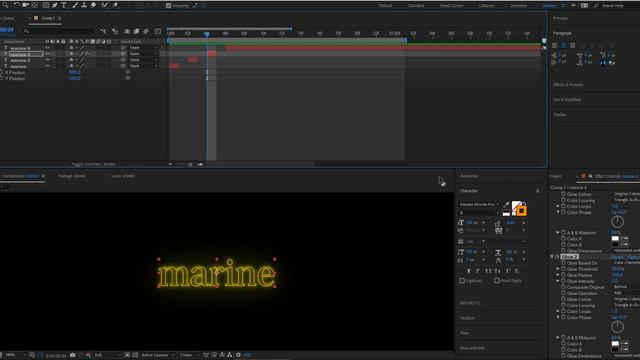The width and height of the screenshot is (640, 360).
Task: Select the Zoom tool in the toolbar
Action: 5,5
